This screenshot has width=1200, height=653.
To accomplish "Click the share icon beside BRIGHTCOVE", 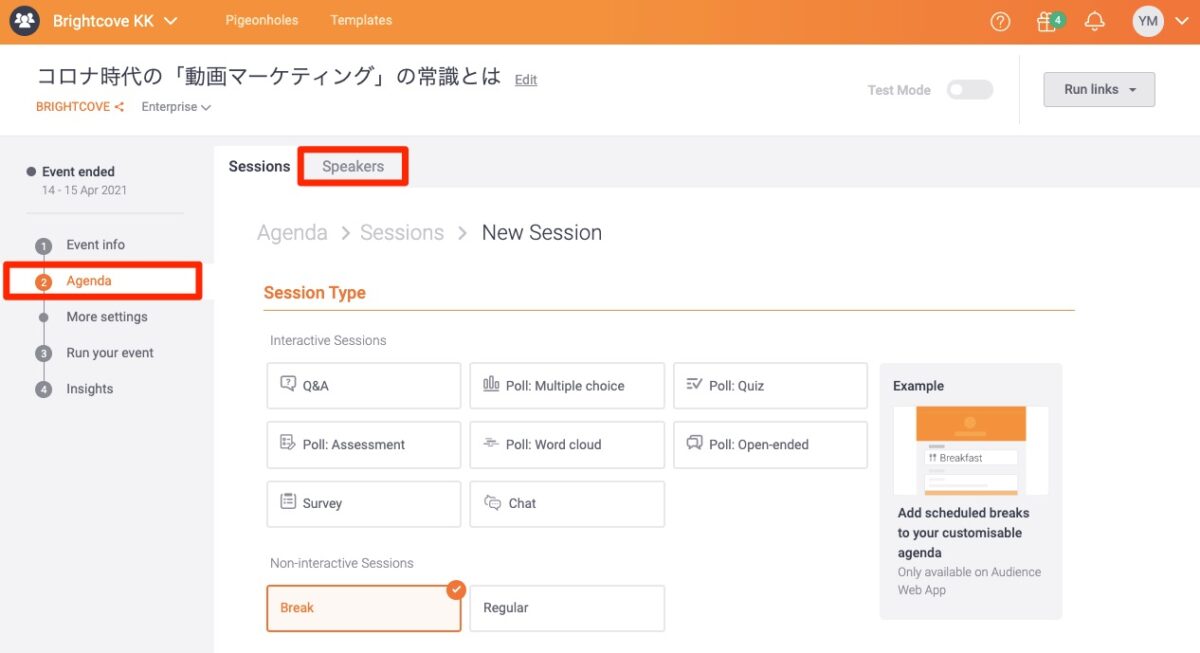I will click(x=120, y=107).
